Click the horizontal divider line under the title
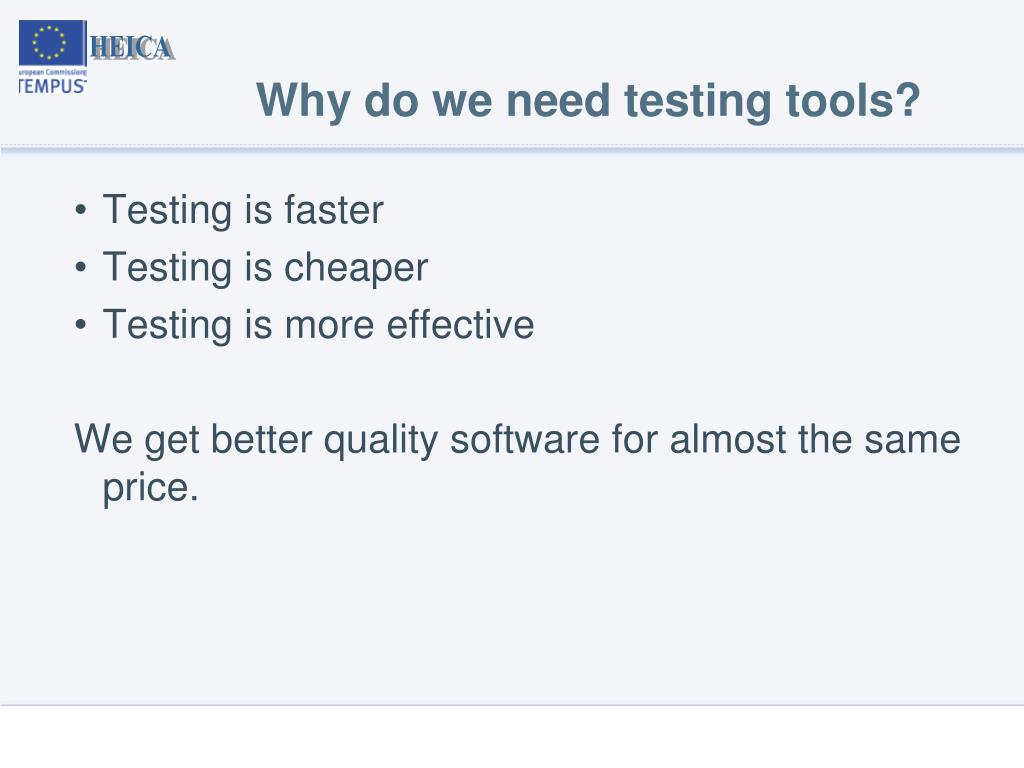Image resolution: width=1024 pixels, height=768 pixels. pos(512,149)
